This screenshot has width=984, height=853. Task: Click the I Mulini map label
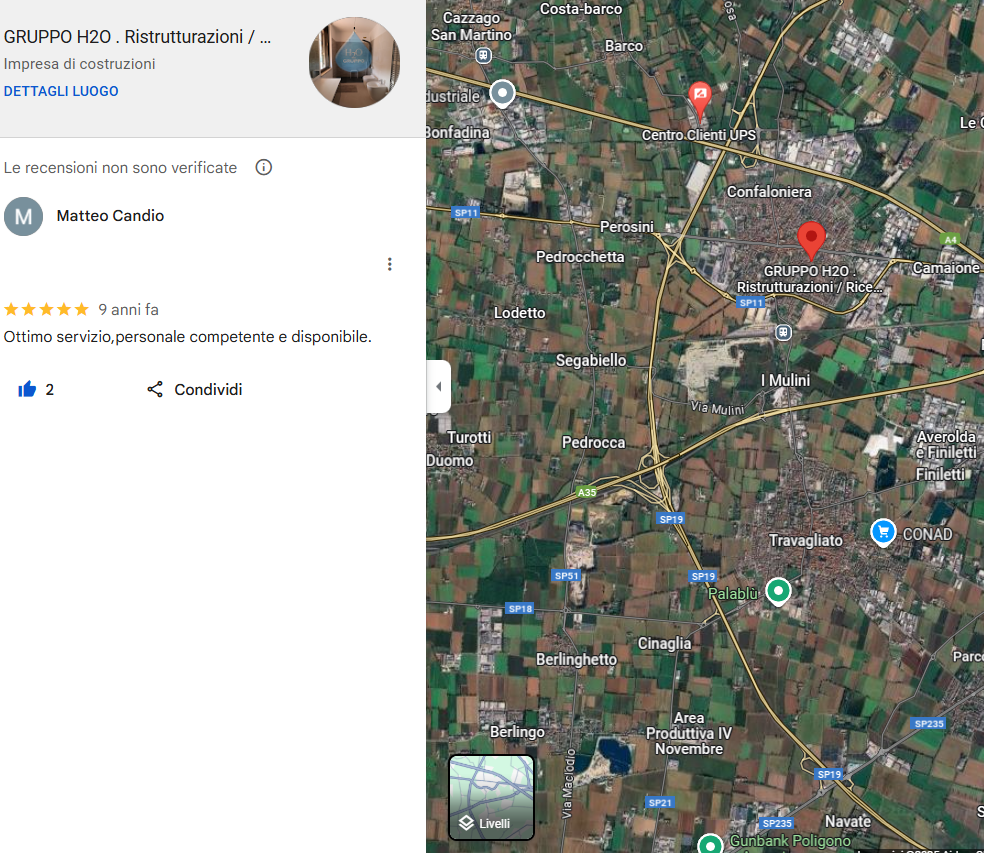pos(785,380)
